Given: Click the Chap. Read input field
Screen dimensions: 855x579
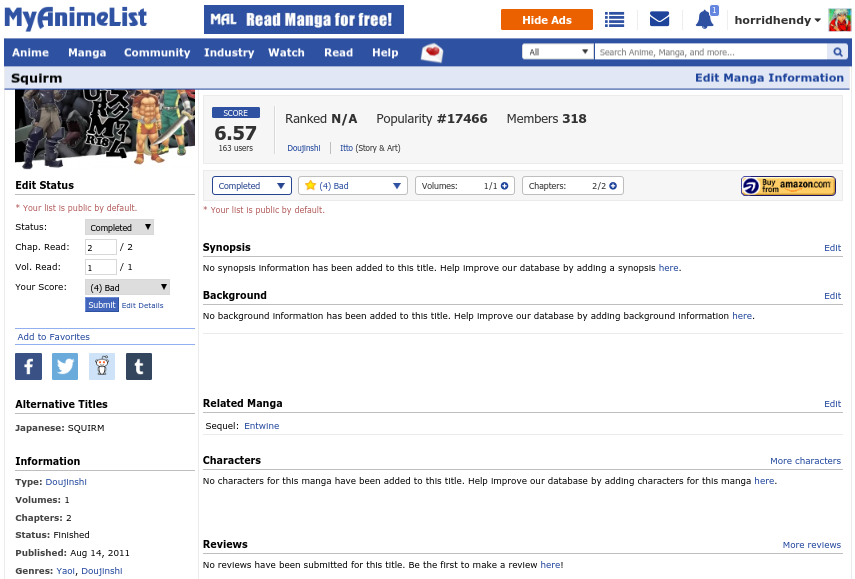Looking at the screenshot, I should [101, 247].
